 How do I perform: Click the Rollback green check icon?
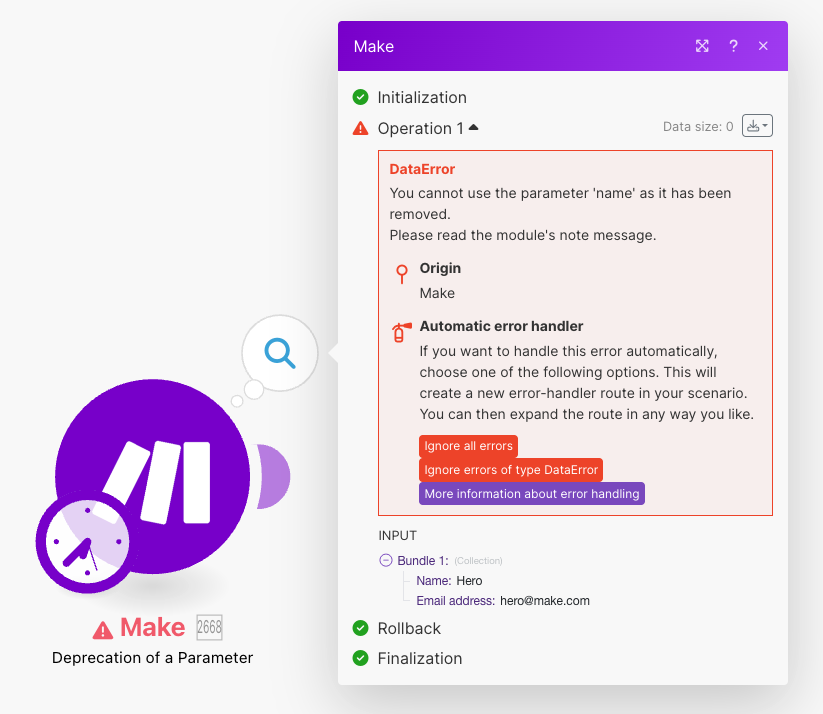click(361, 628)
